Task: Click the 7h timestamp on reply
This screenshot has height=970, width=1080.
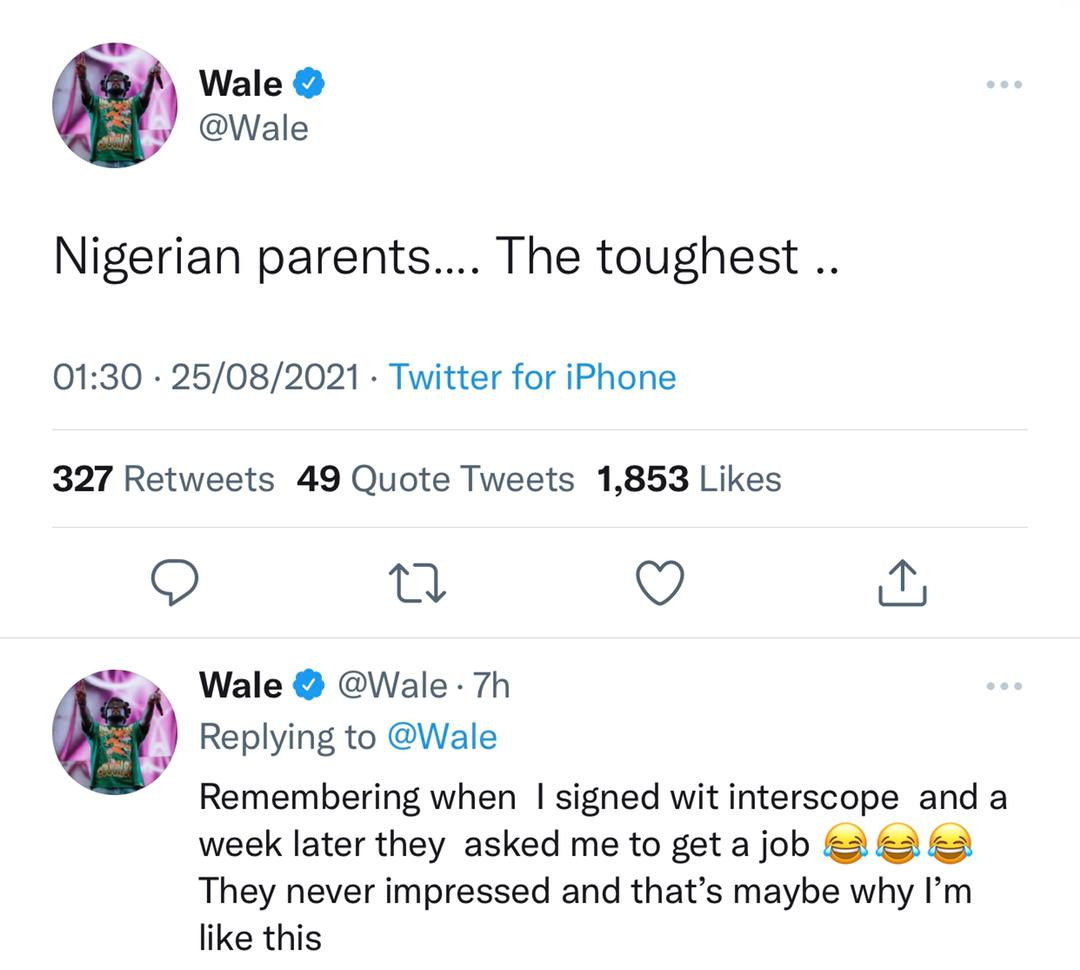Action: point(491,685)
